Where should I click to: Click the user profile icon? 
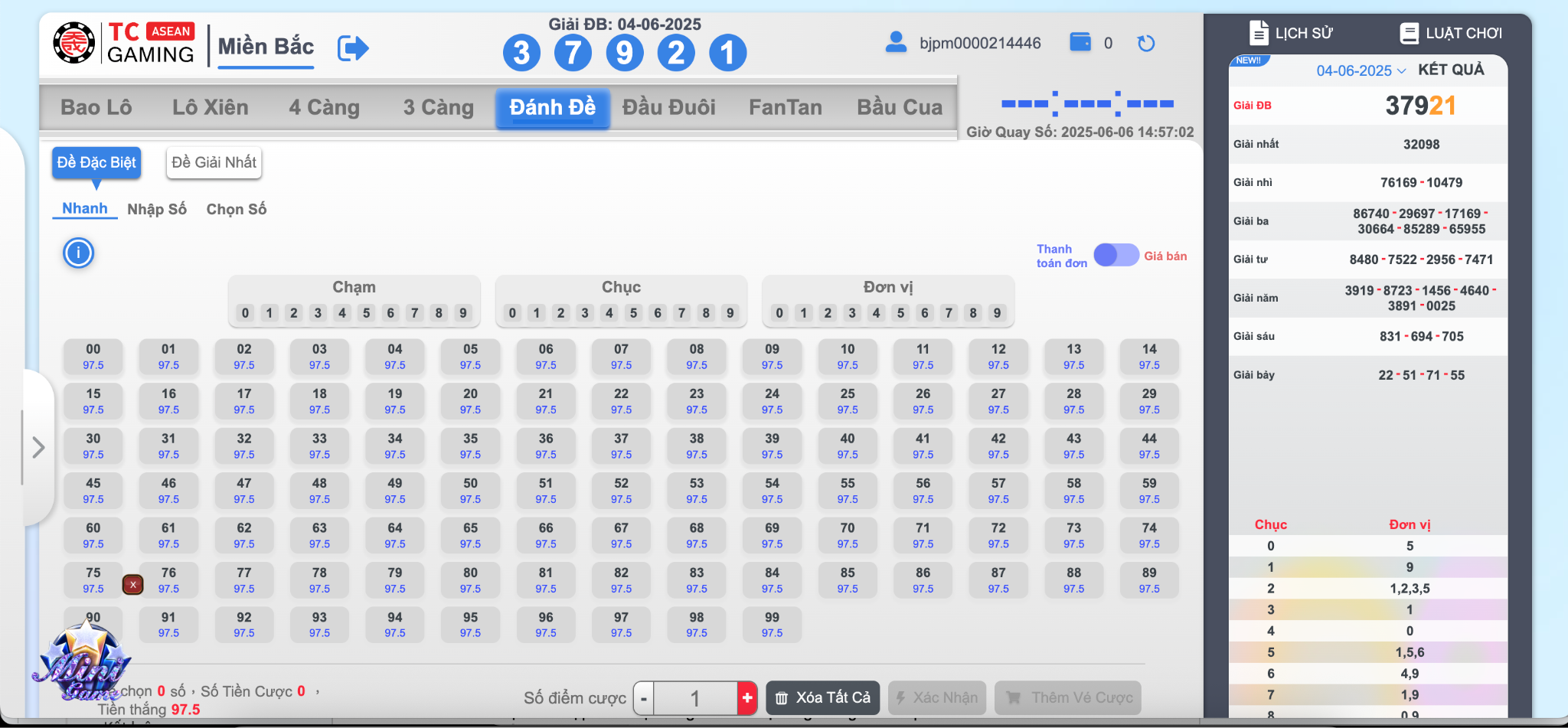click(895, 42)
